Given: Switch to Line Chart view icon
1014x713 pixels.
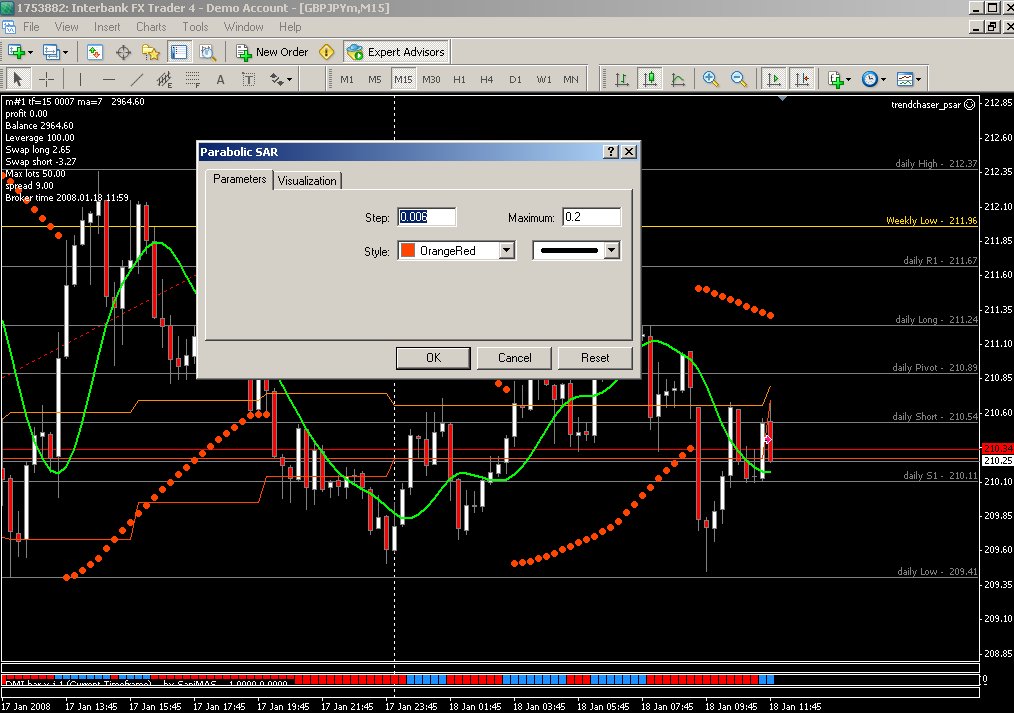Looking at the screenshot, I should [x=678, y=80].
